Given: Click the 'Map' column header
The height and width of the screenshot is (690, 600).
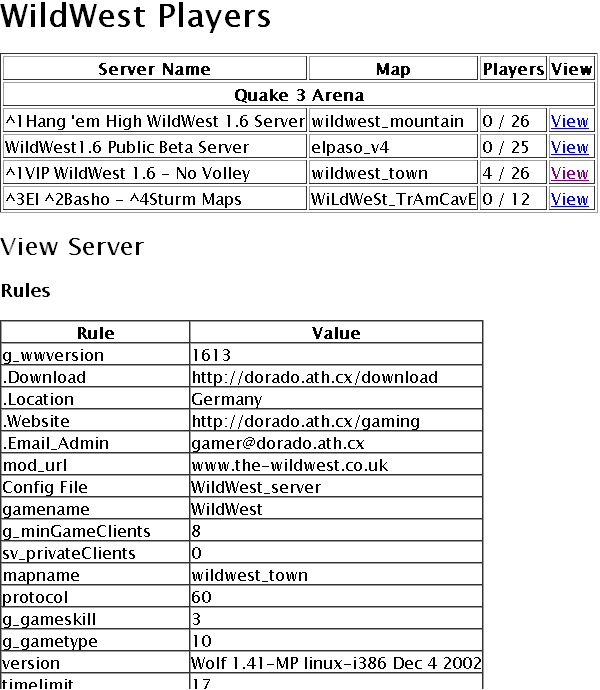Looking at the screenshot, I should (x=393, y=69).
